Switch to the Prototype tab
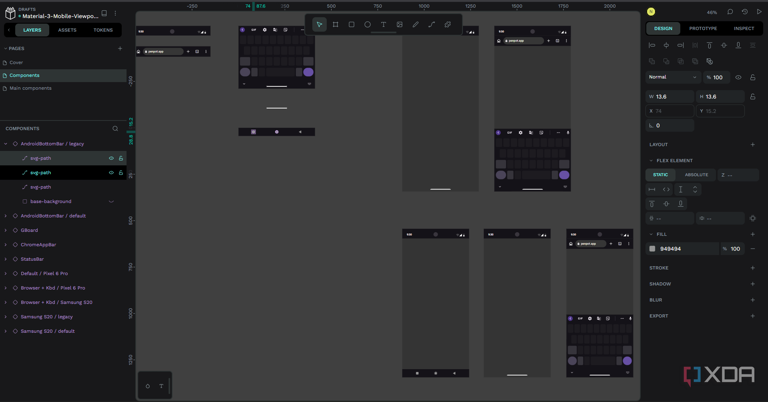 [703, 28]
